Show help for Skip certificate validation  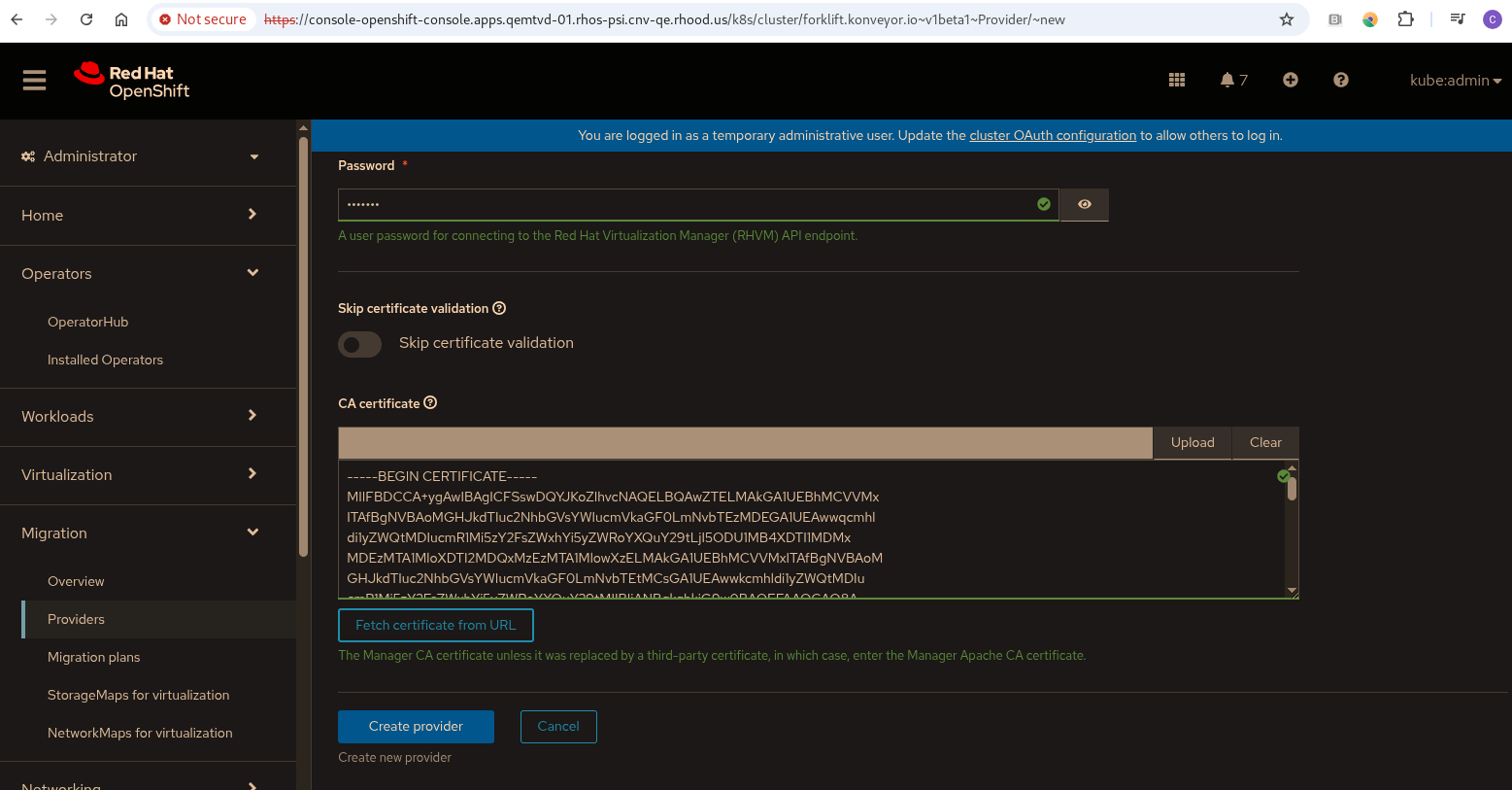tap(499, 308)
